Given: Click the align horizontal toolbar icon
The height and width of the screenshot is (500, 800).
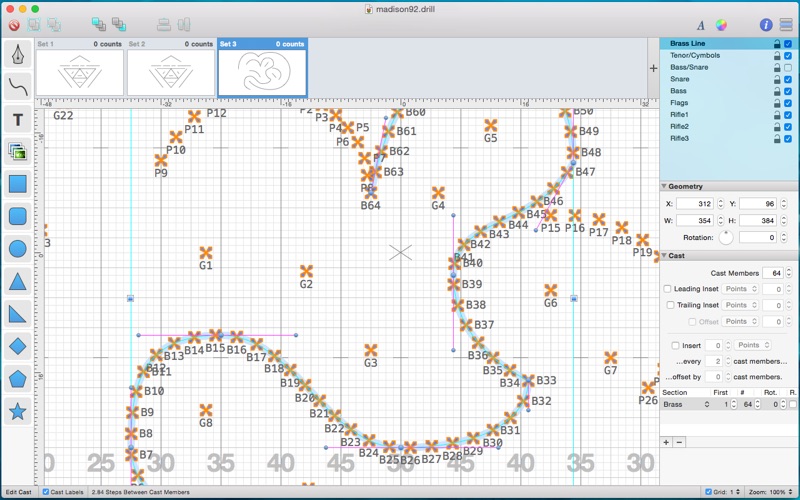Looking at the screenshot, I should pos(184,24).
